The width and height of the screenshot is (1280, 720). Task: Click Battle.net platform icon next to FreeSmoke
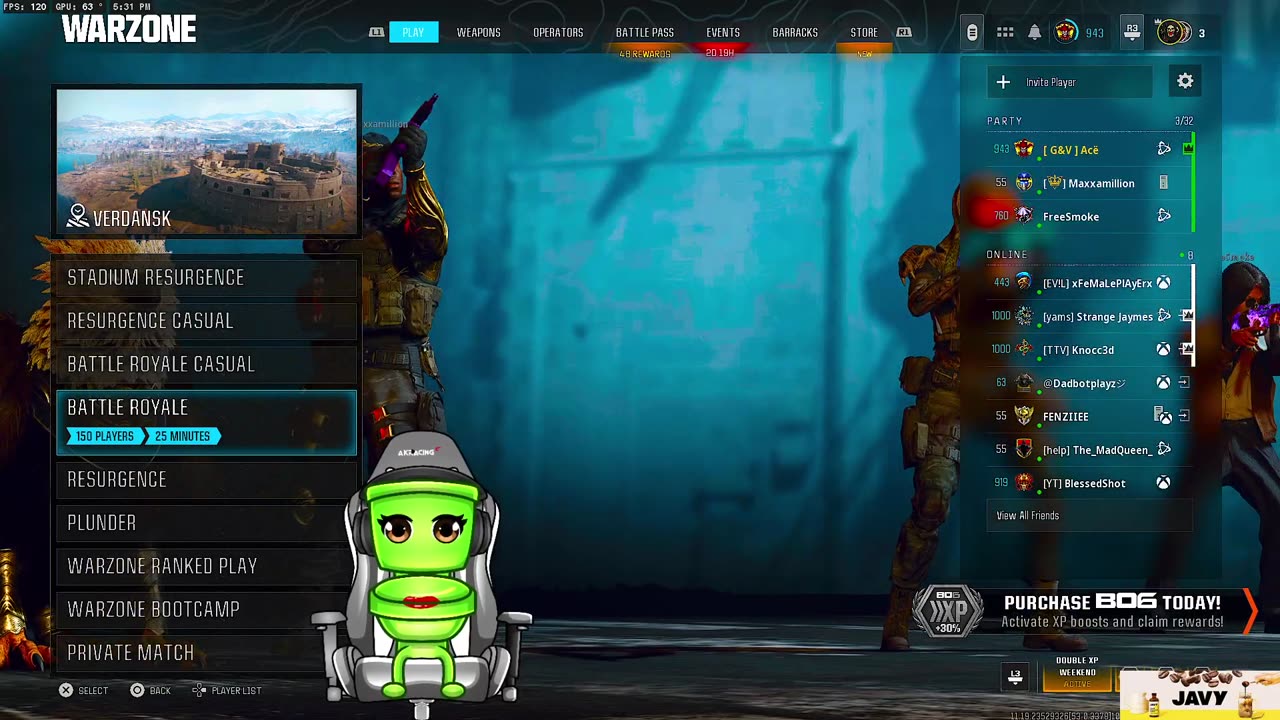(x=1163, y=216)
